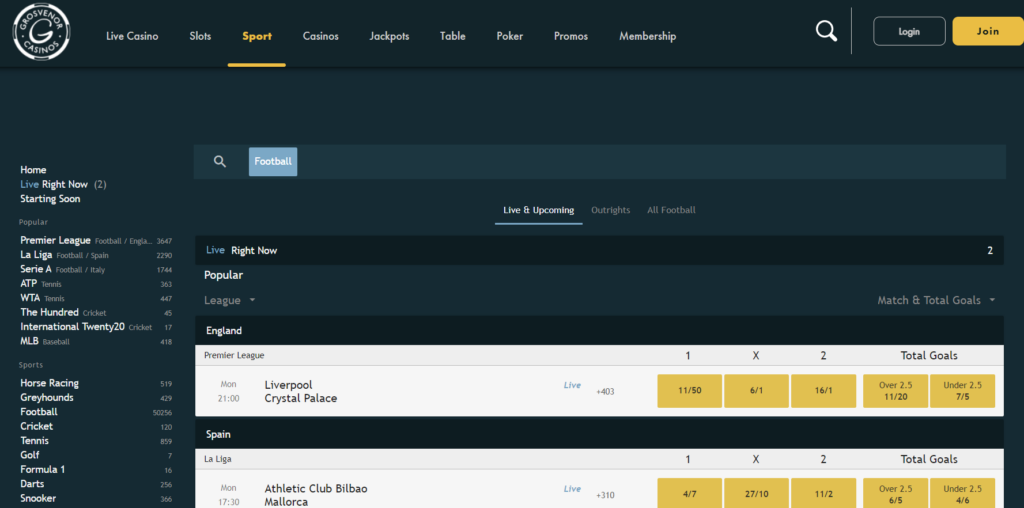
Task: Click the yellow Join button
Action: pyautogui.click(x=988, y=31)
